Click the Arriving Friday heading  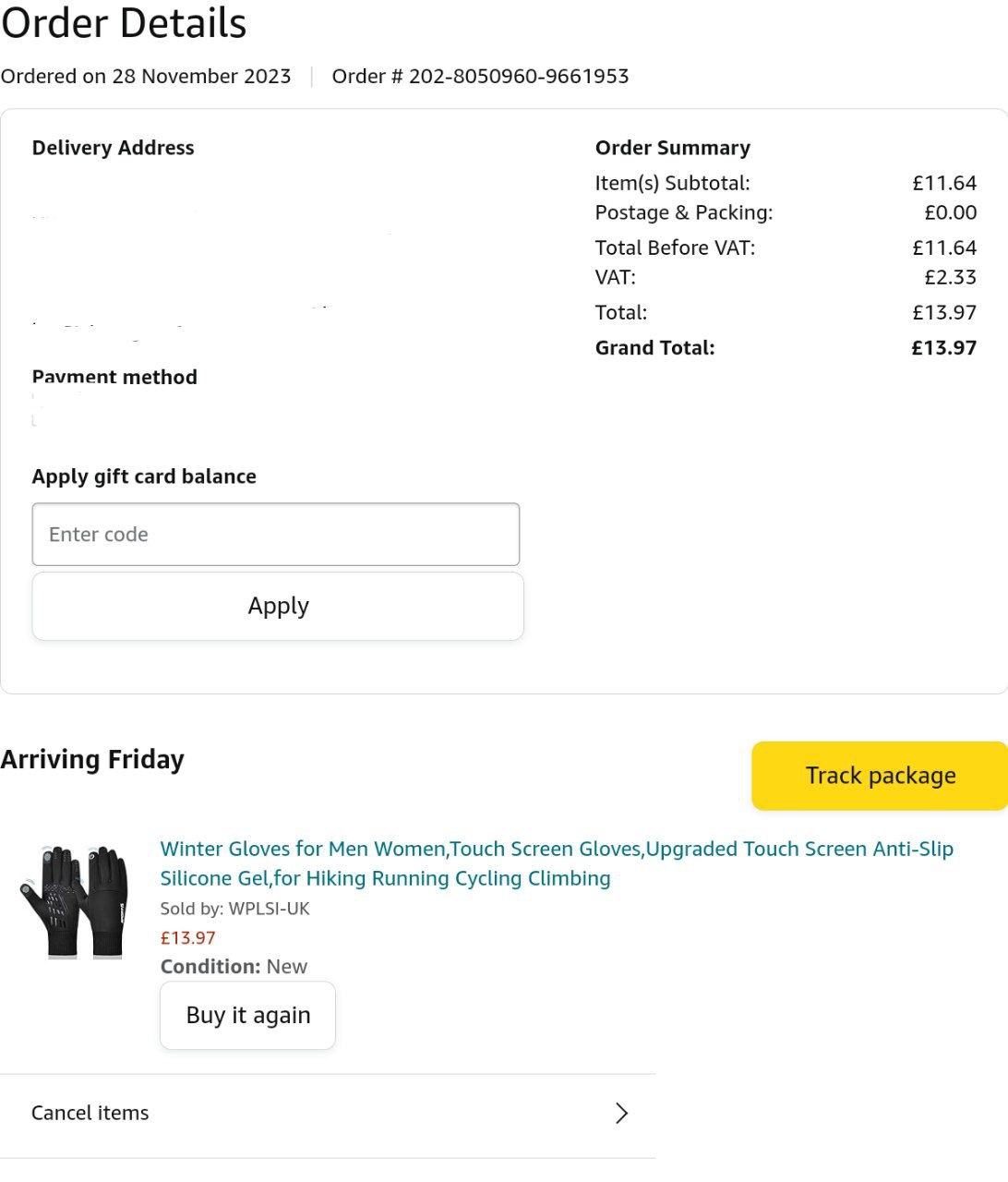click(92, 759)
